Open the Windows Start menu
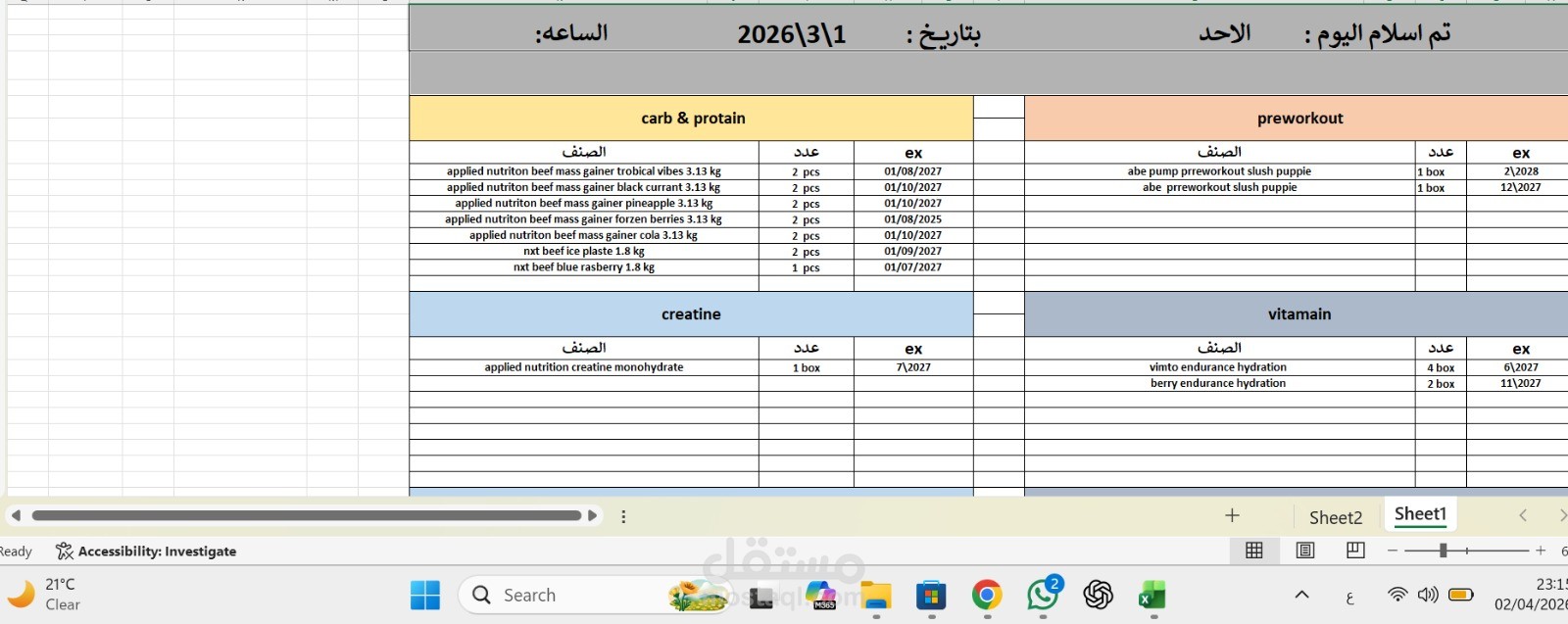 [x=425, y=595]
